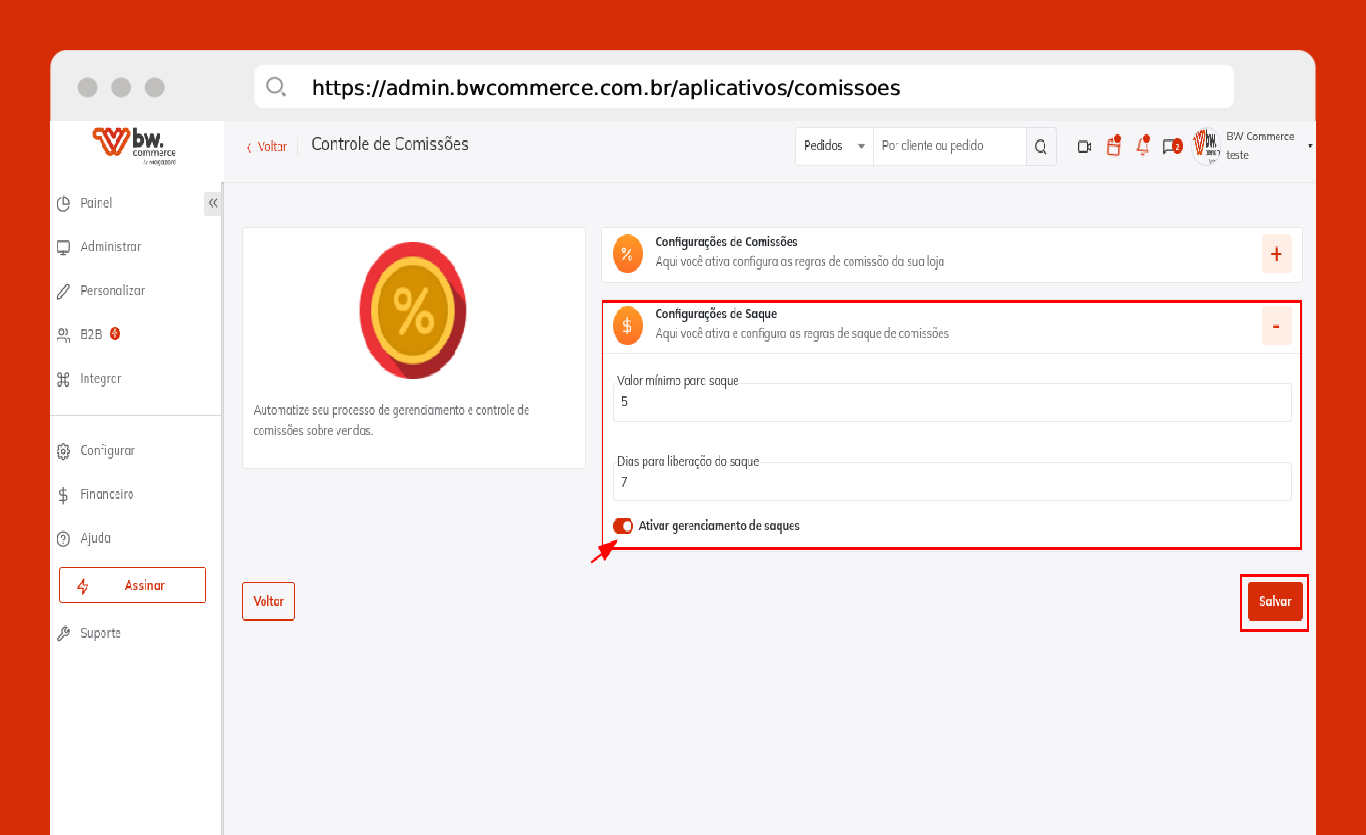Click the Configurações de Comissões title
The width and height of the screenshot is (1366, 835).
coord(726,242)
